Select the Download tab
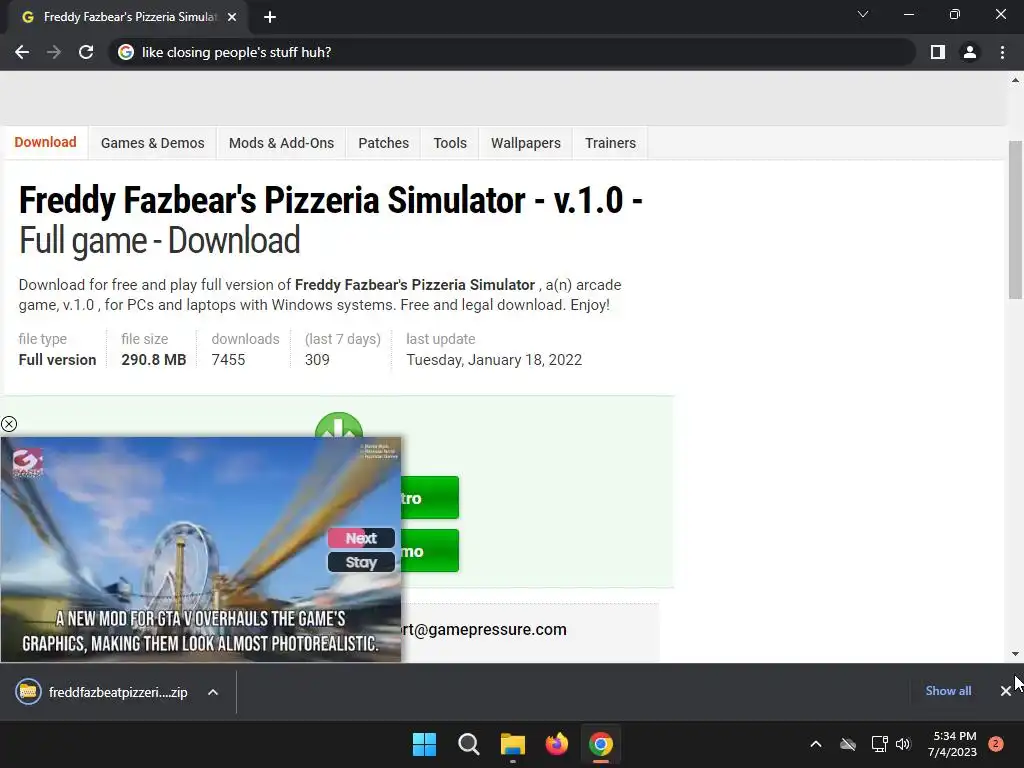 click(45, 142)
